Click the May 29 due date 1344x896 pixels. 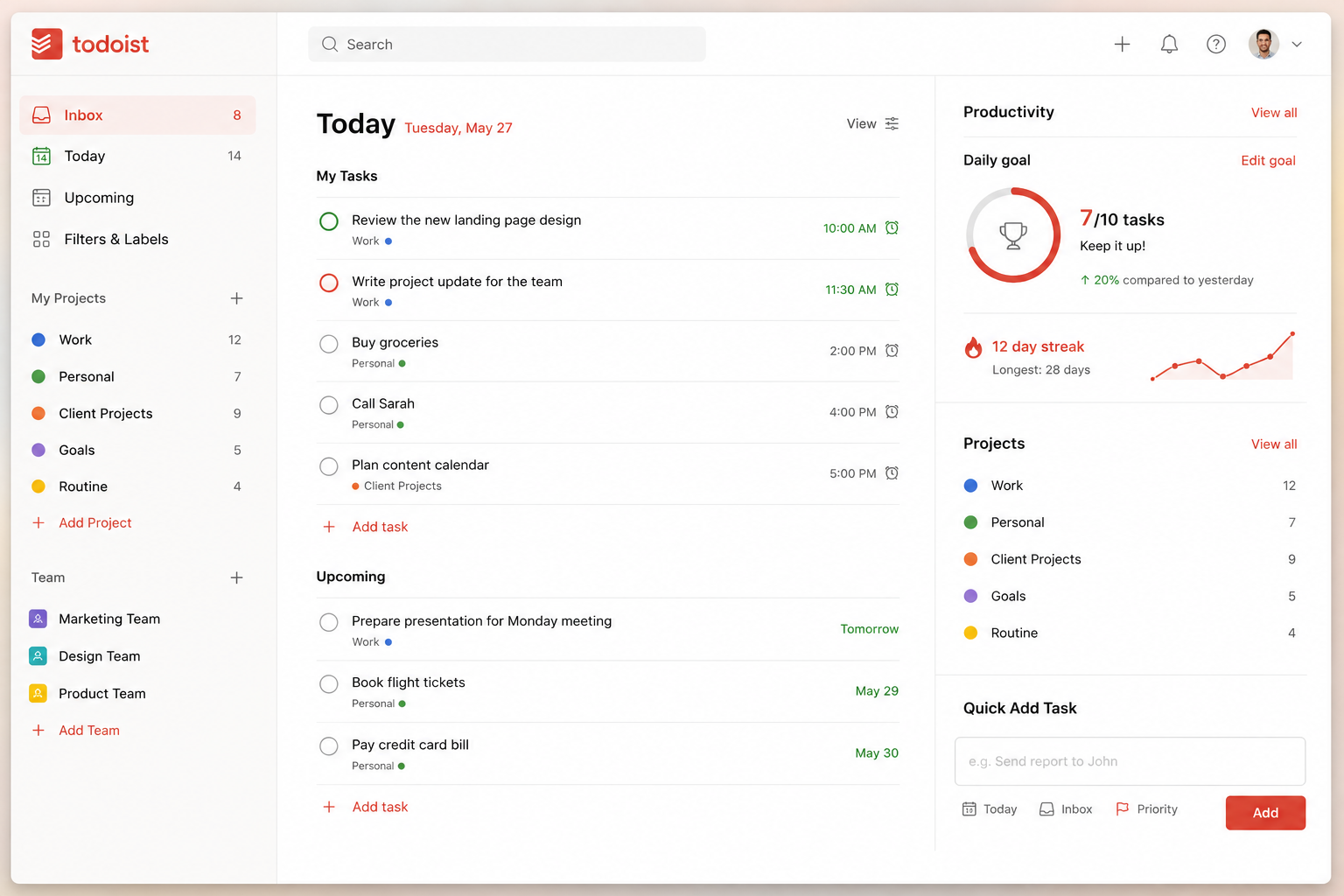(x=877, y=691)
